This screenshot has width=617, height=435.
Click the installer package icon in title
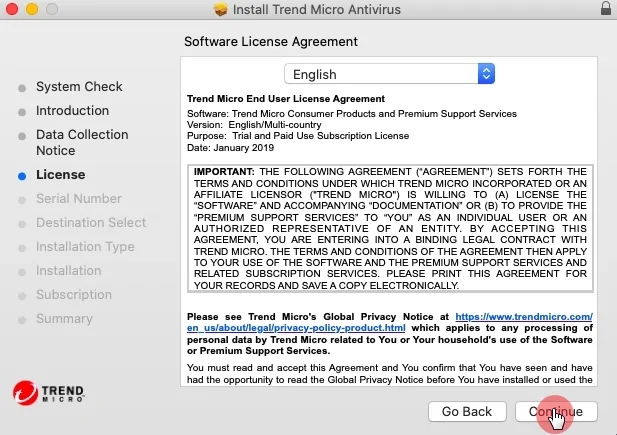pyautogui.click(x=221, y=9)
